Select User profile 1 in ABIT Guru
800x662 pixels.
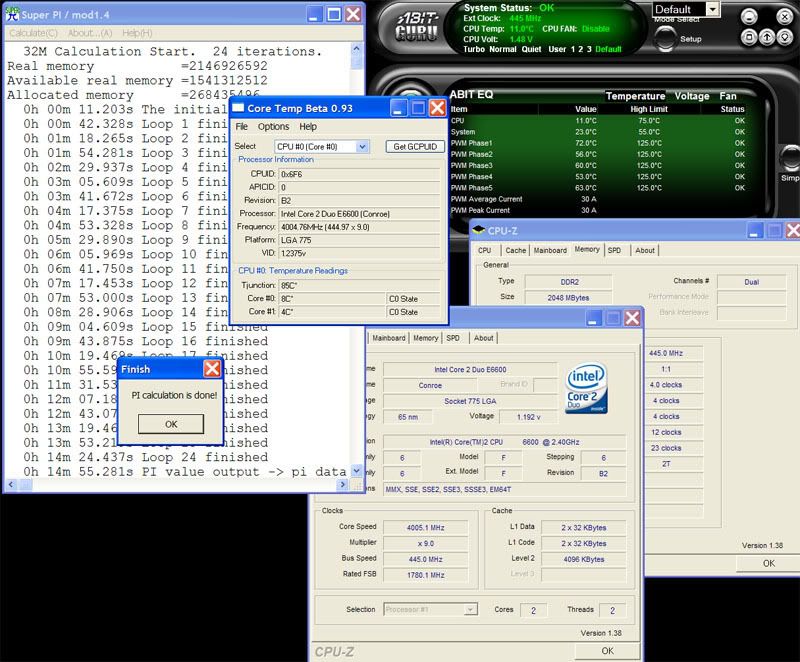click(573, 49)
